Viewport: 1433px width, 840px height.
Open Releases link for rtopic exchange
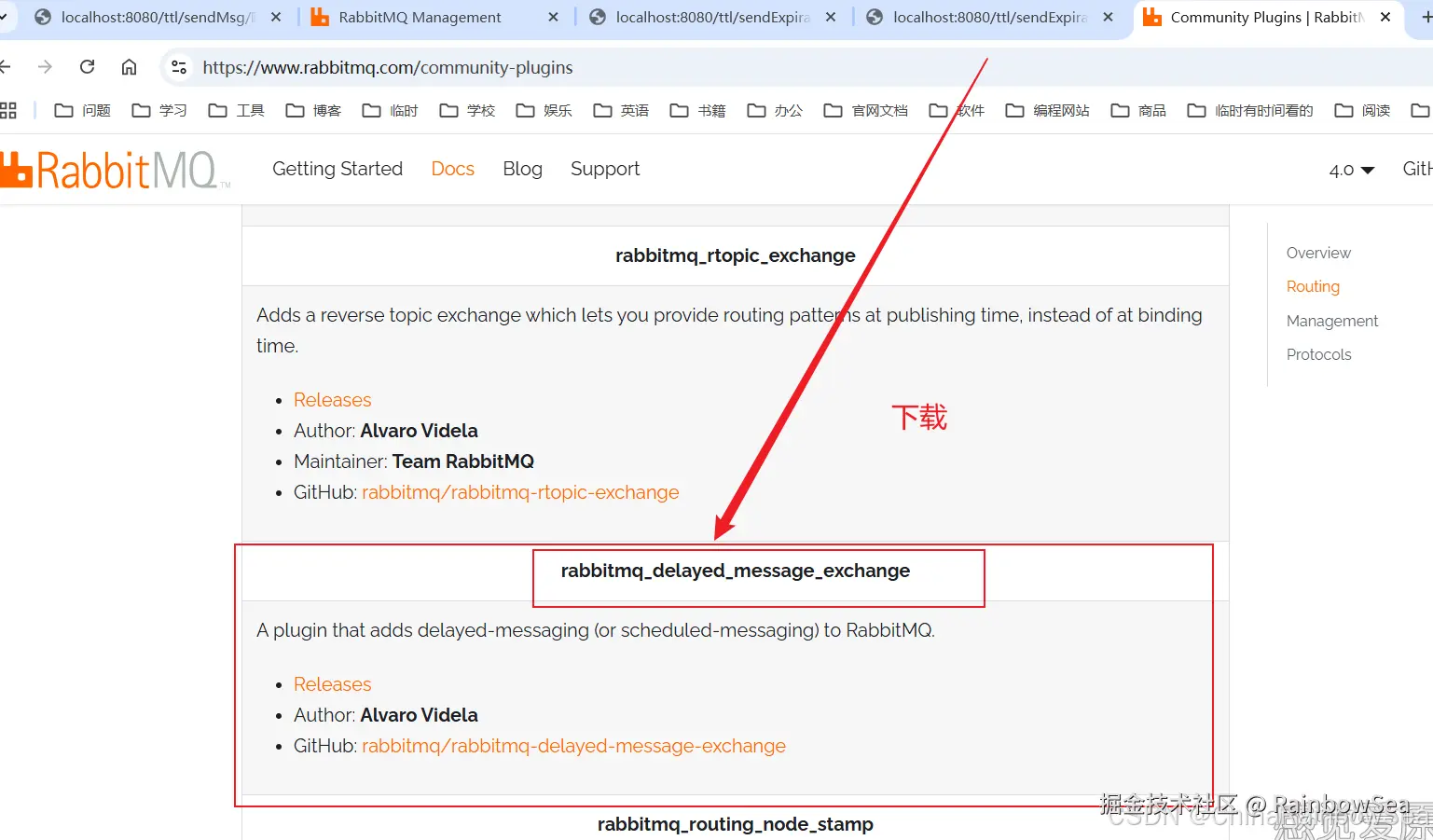click(332, 400)
